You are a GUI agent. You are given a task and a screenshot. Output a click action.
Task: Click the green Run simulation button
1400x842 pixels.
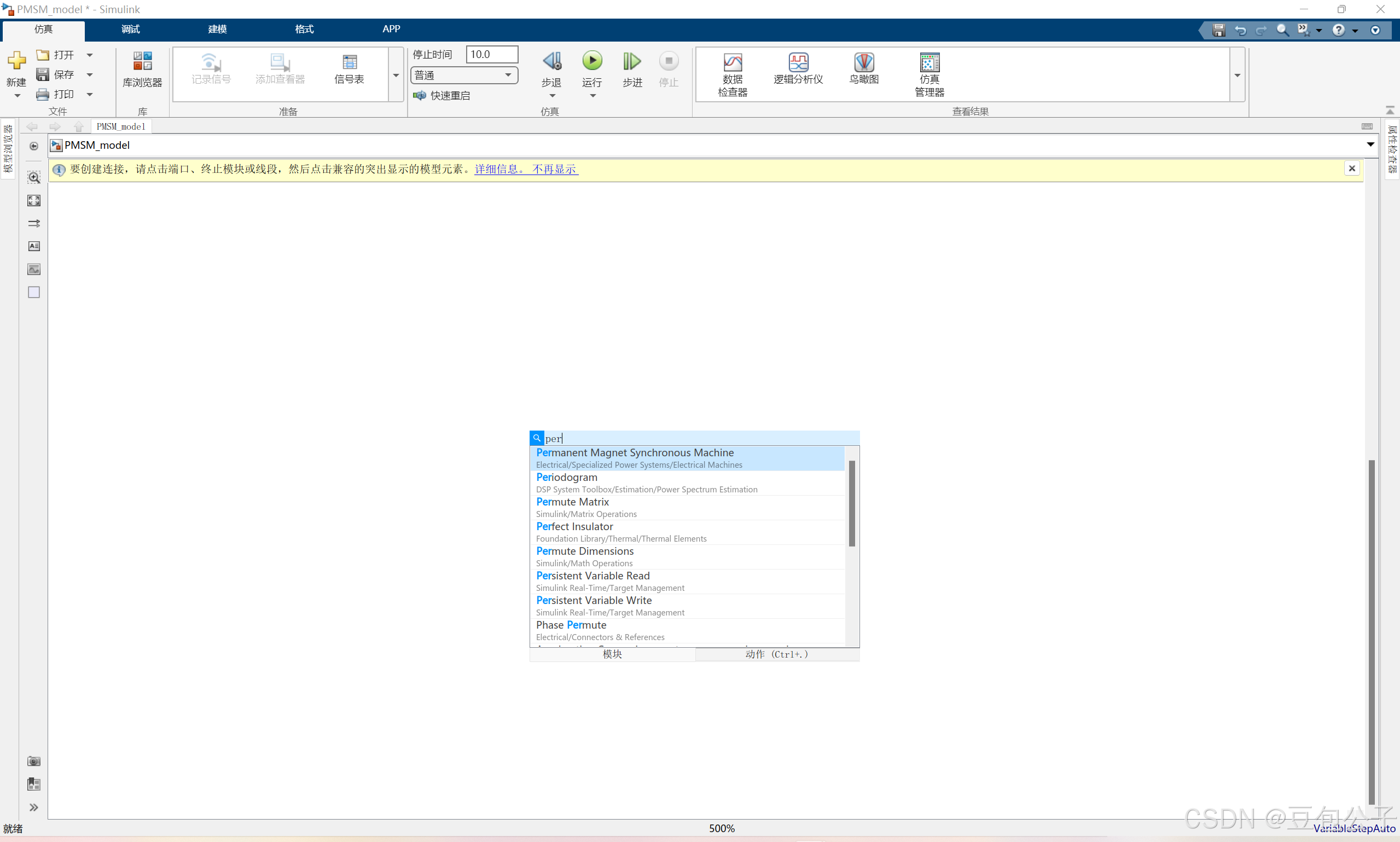coord(591,61)
